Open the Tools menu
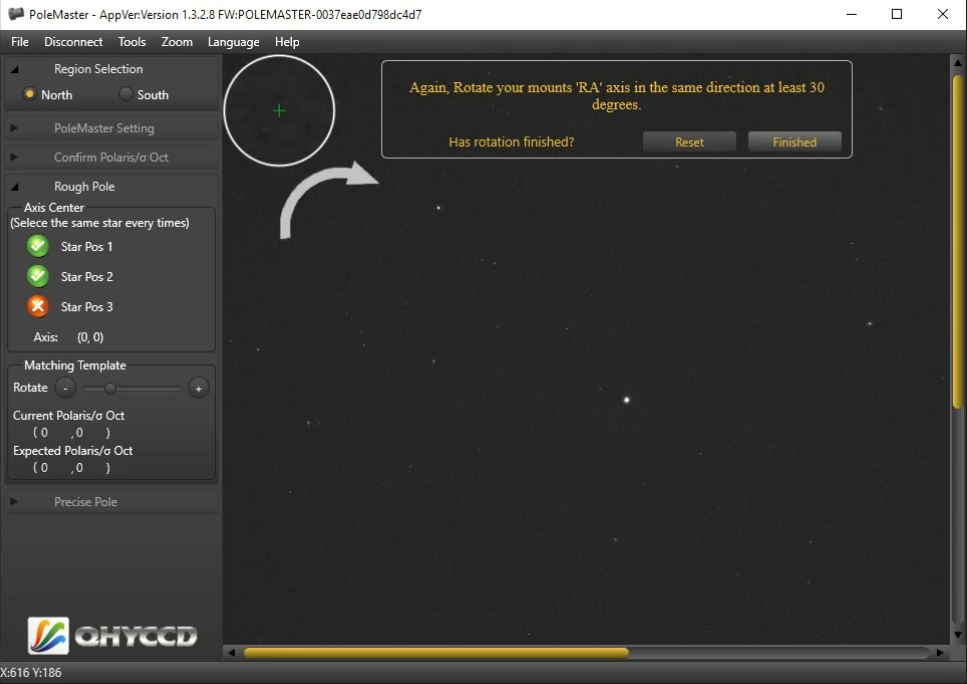The width and height of the screenshot is (967, 684). 131,42
